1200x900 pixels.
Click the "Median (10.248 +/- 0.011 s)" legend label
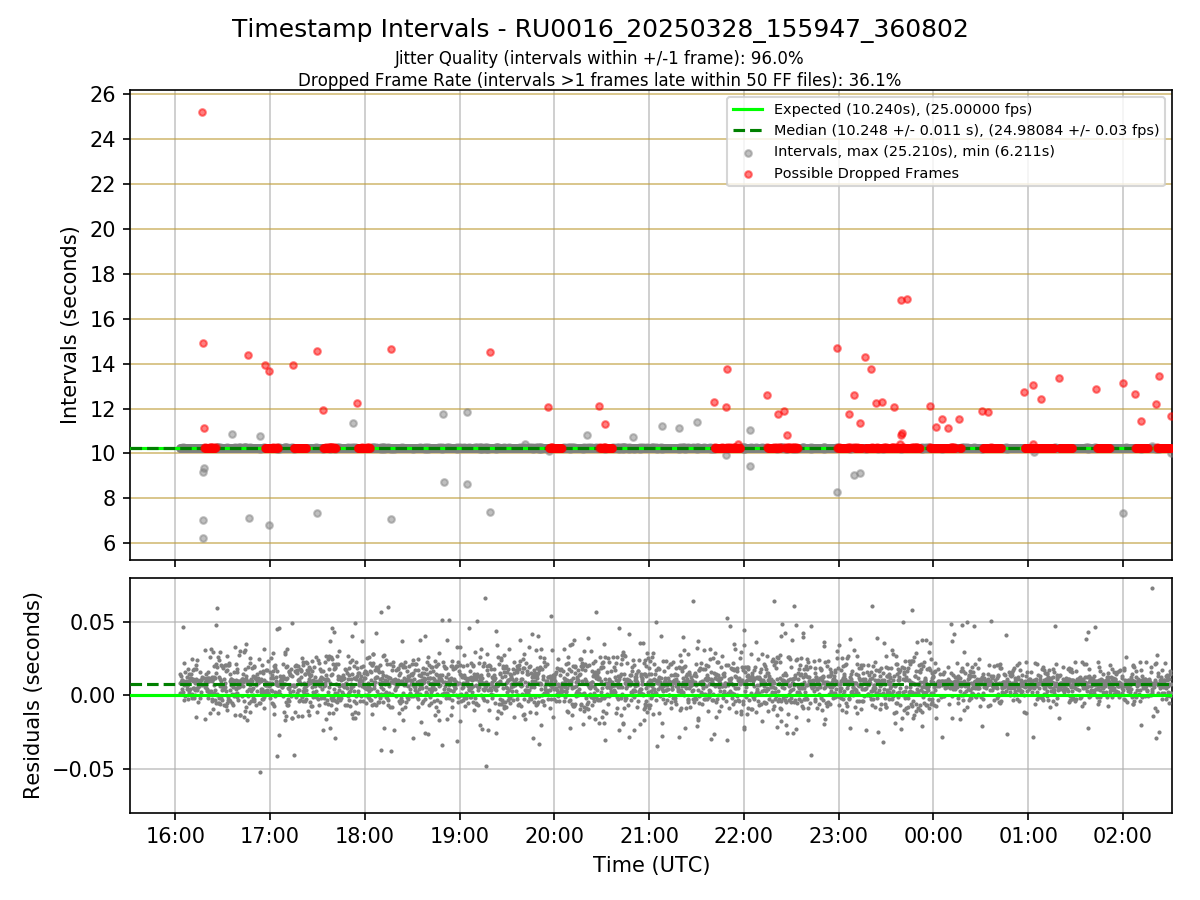click(x=967, y=130)
